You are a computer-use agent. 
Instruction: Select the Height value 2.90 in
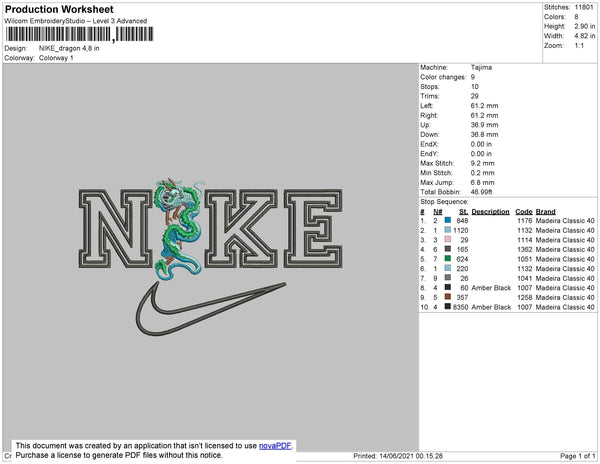click(584, 26)
